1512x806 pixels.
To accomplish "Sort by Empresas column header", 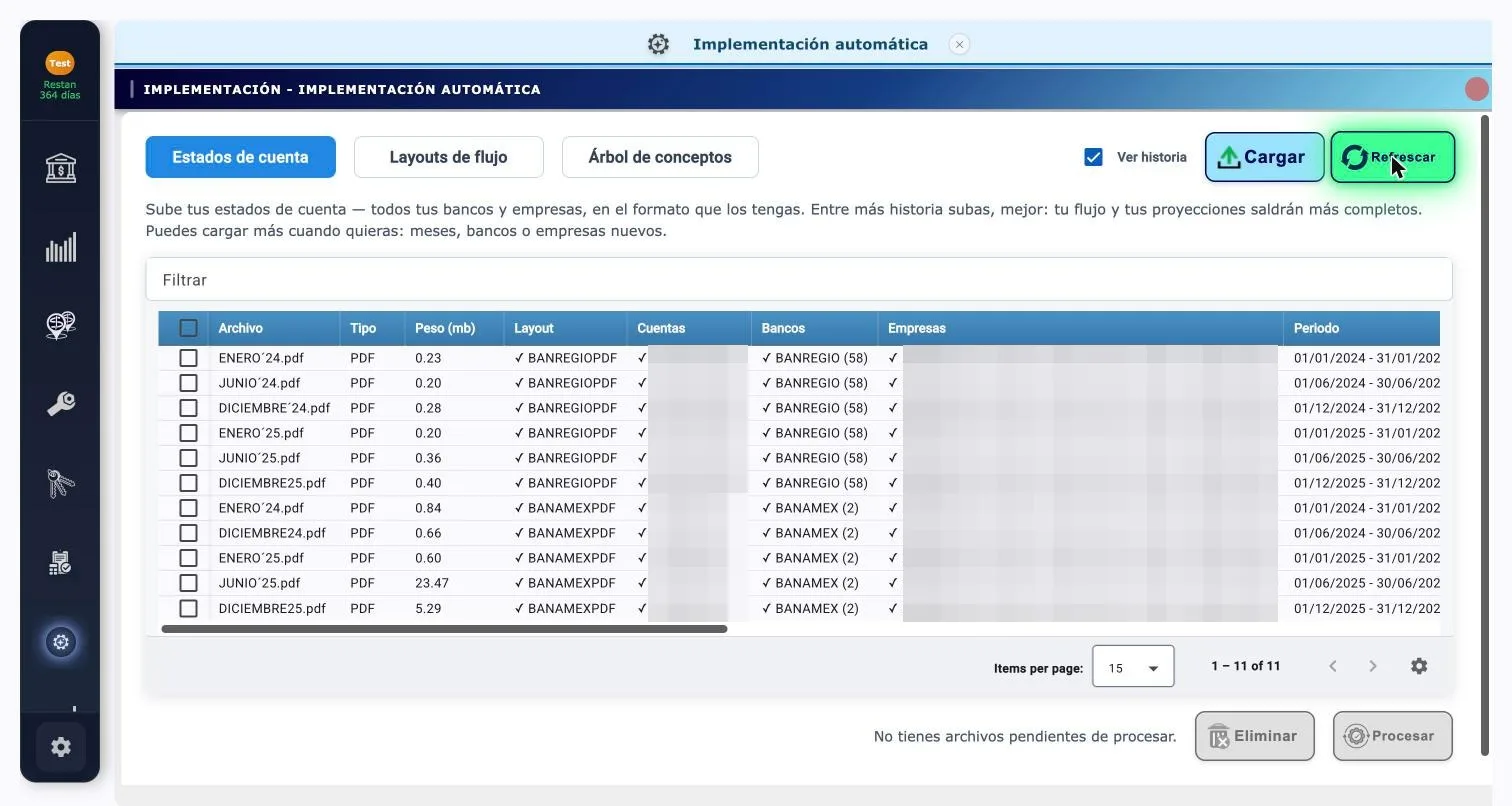I will click(917, 328).
